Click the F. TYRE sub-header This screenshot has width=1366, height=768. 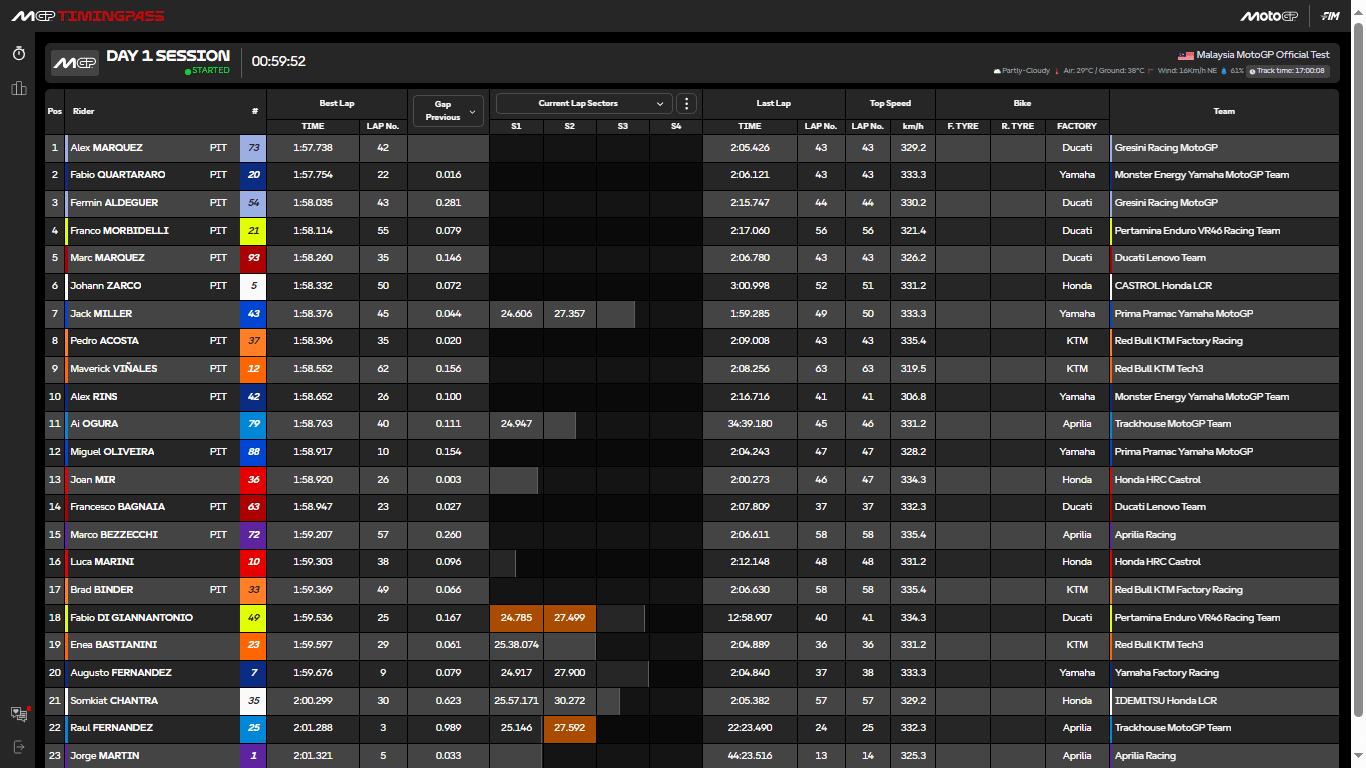(x=963, y=126)
